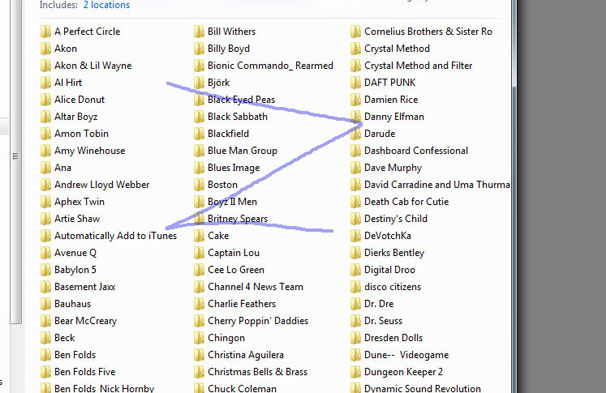Select the Chingon folder icon
The image size is (606, 393).
click(x=199, y=337)
